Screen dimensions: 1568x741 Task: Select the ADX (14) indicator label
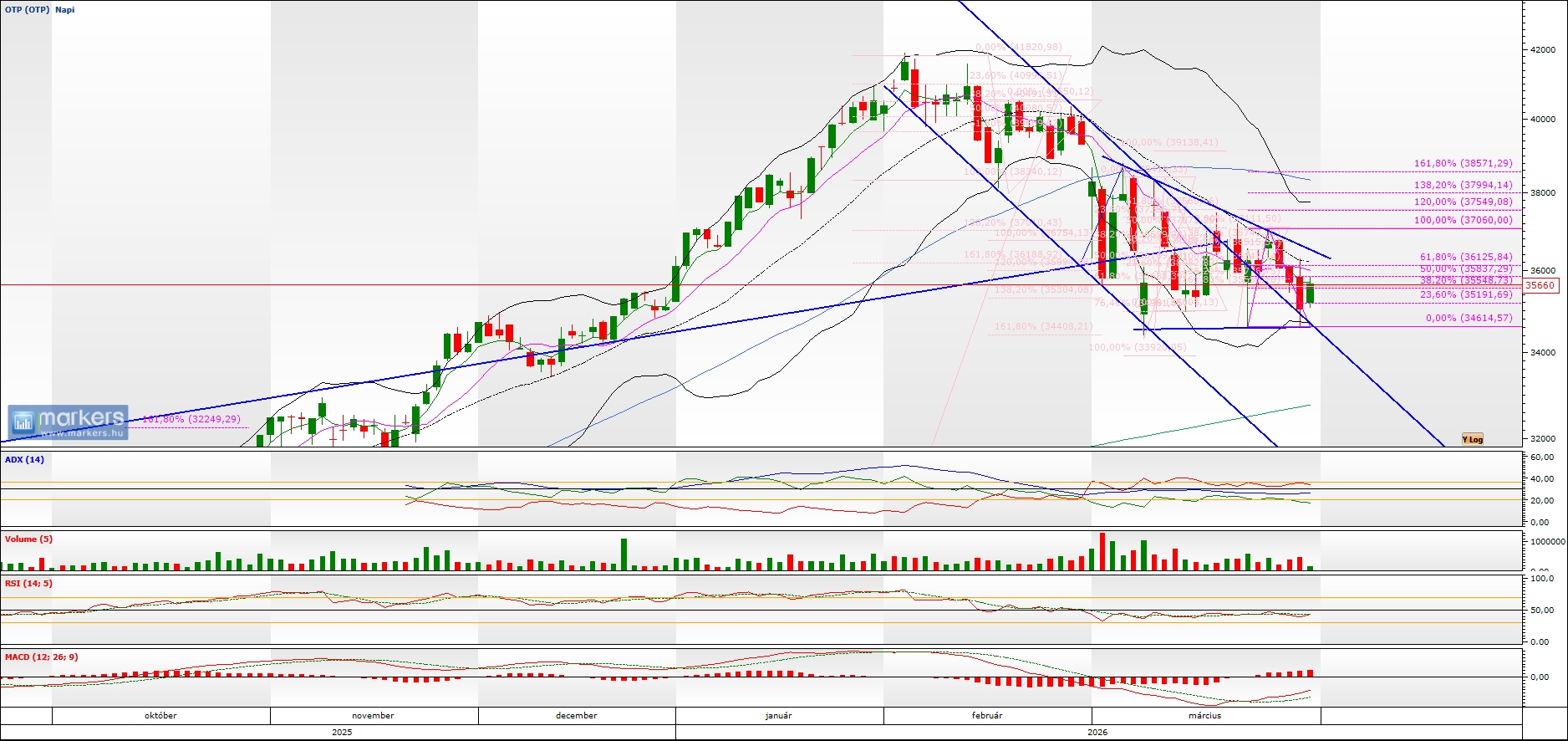(24, 459)
